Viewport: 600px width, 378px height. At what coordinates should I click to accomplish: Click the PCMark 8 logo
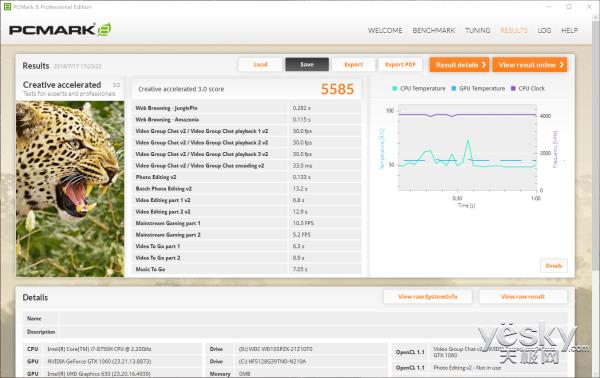click(60, 30)
